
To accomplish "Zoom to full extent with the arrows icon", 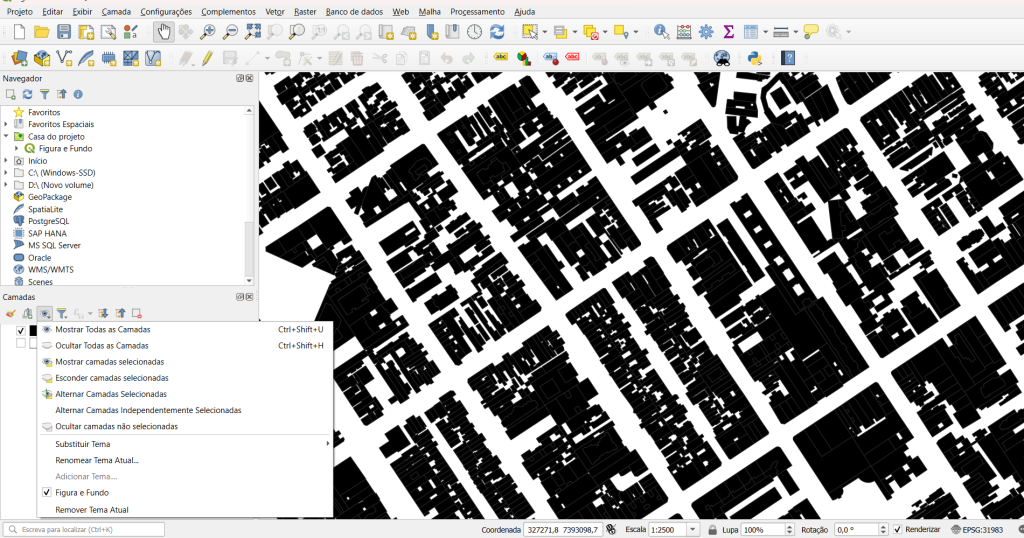I will click(252, 31).
